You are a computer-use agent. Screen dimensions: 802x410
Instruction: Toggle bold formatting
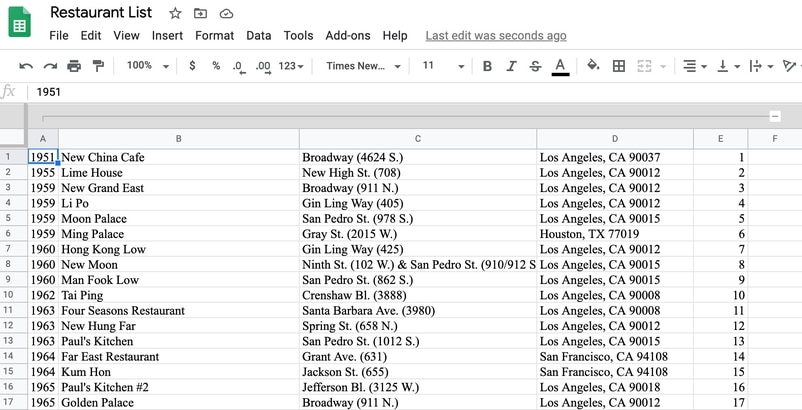487,66
